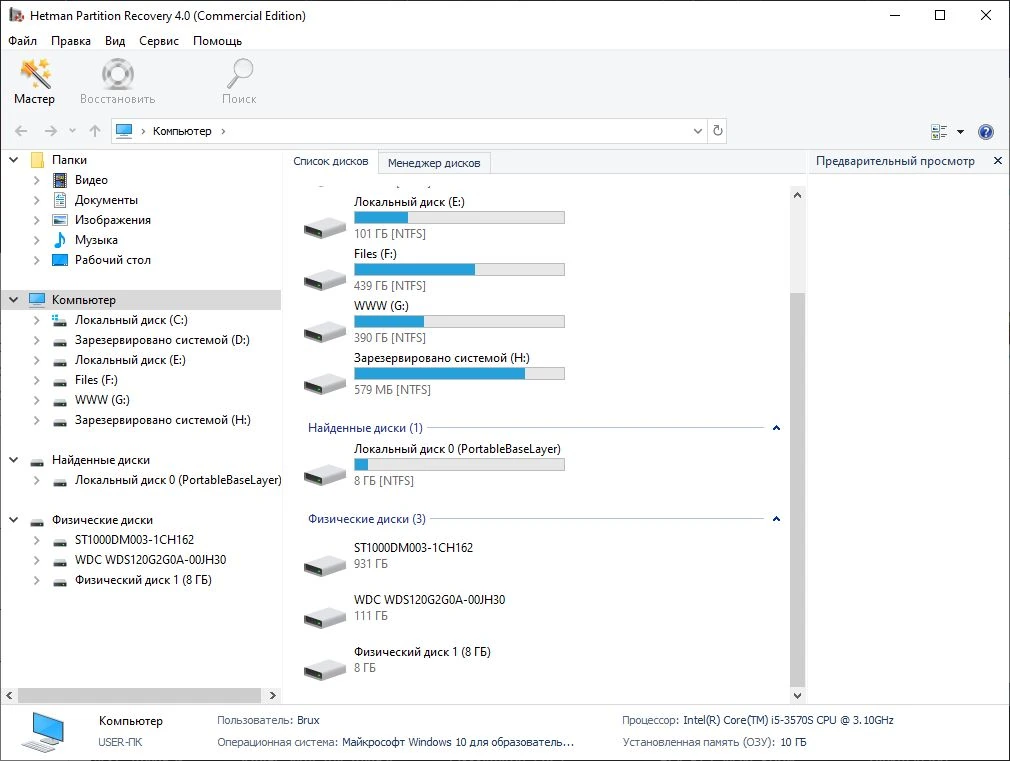The image size is (1010, 761).
Task: Launch the Мастер wizard tool
Action: 35,81
